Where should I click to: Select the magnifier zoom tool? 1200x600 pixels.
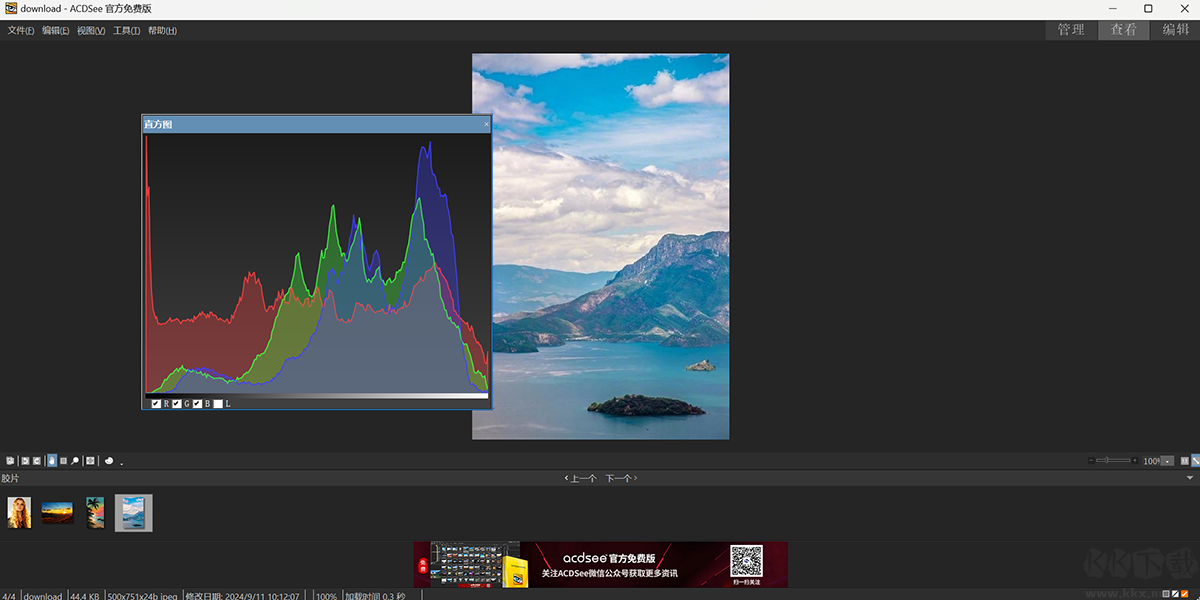click(75, 461)
